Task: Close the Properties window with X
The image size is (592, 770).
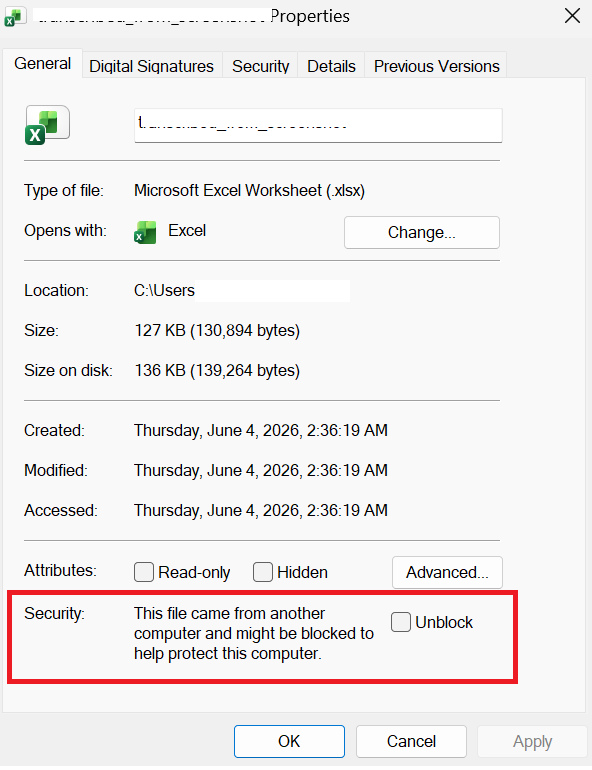Action: coord(572,16)
